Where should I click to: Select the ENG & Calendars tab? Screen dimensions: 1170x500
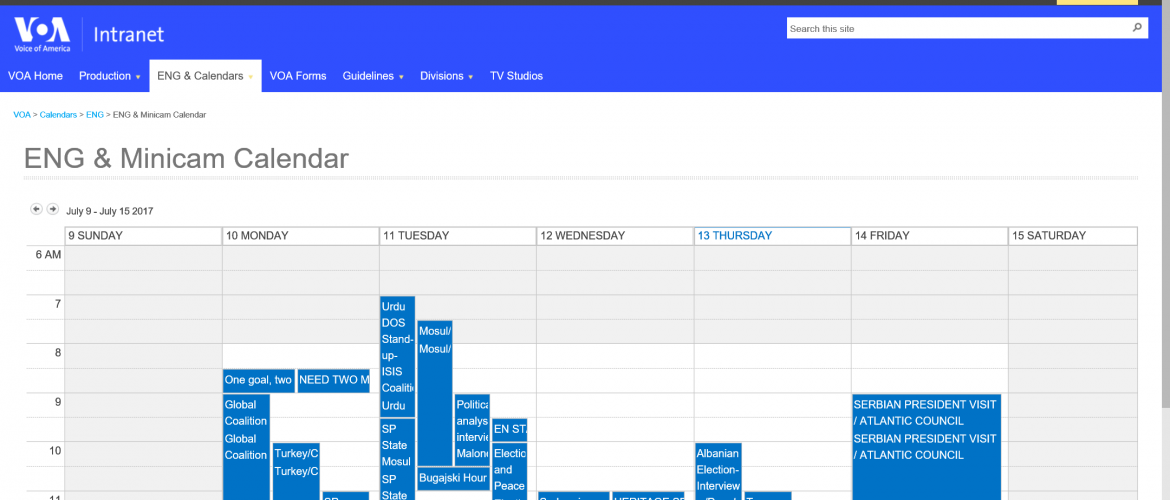click(203, 76)
